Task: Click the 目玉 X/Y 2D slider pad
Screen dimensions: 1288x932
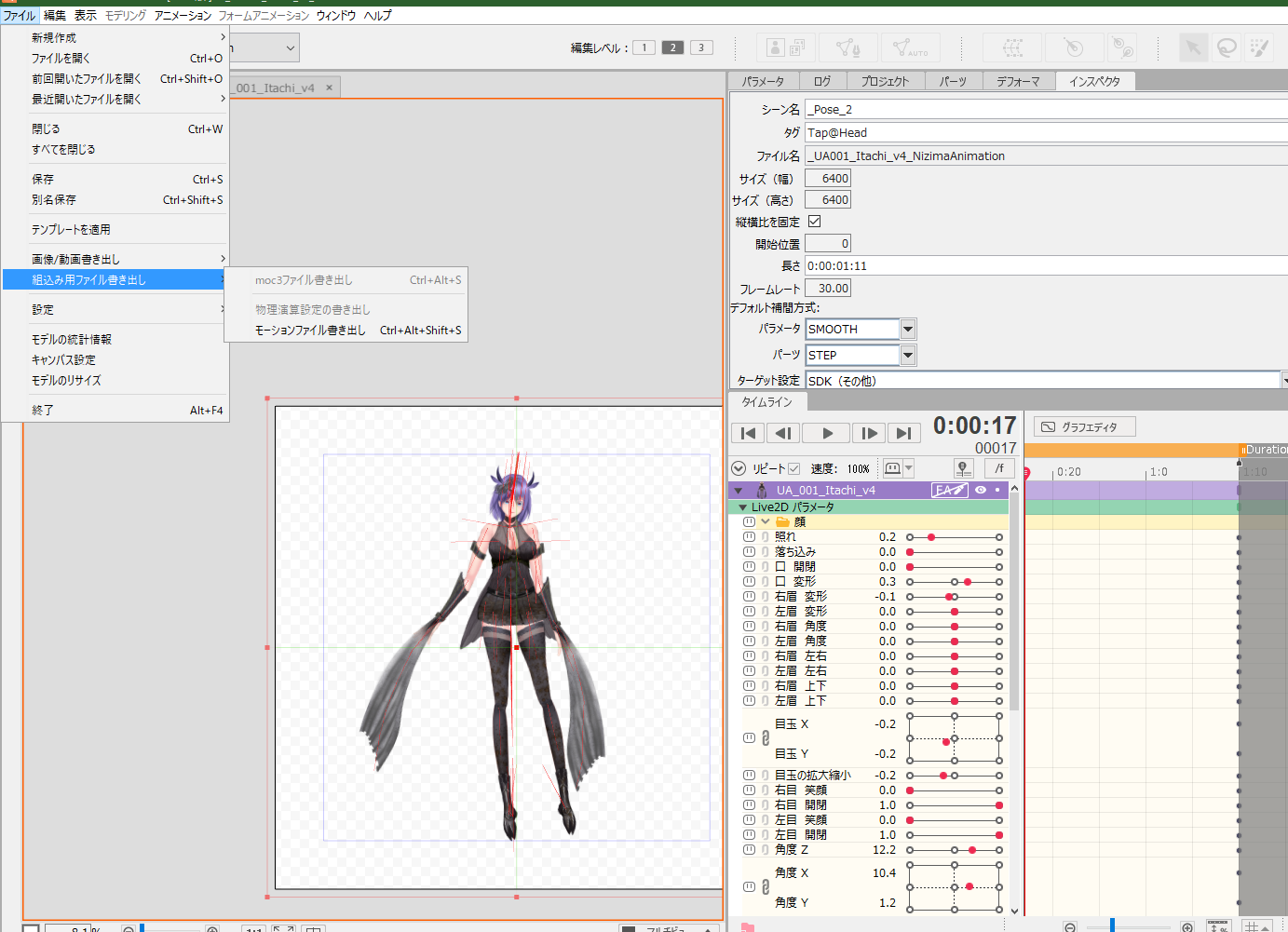Action: pos(955,738)
